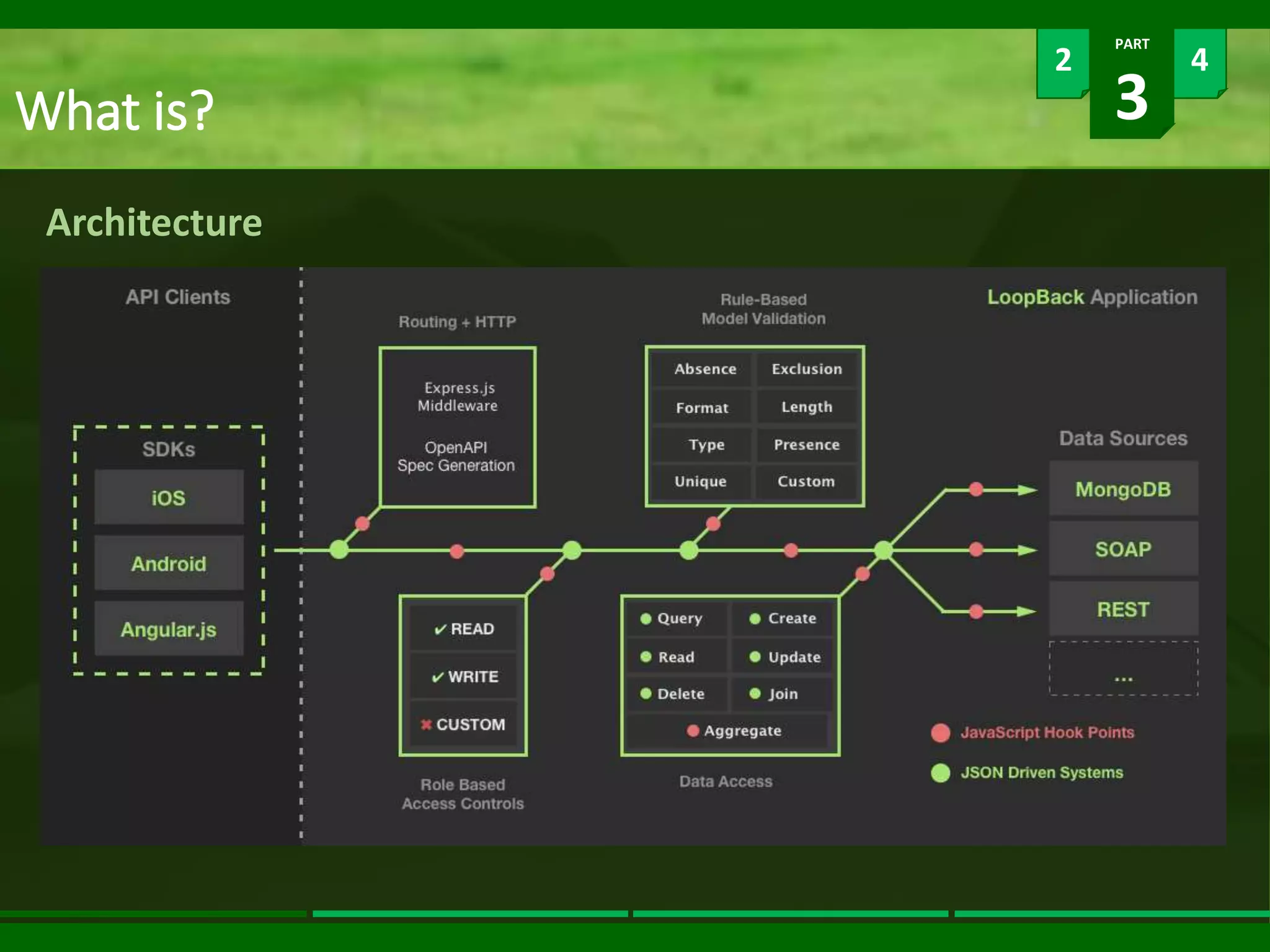Click the first dark progress bar segment

click(x=153, y=914)
